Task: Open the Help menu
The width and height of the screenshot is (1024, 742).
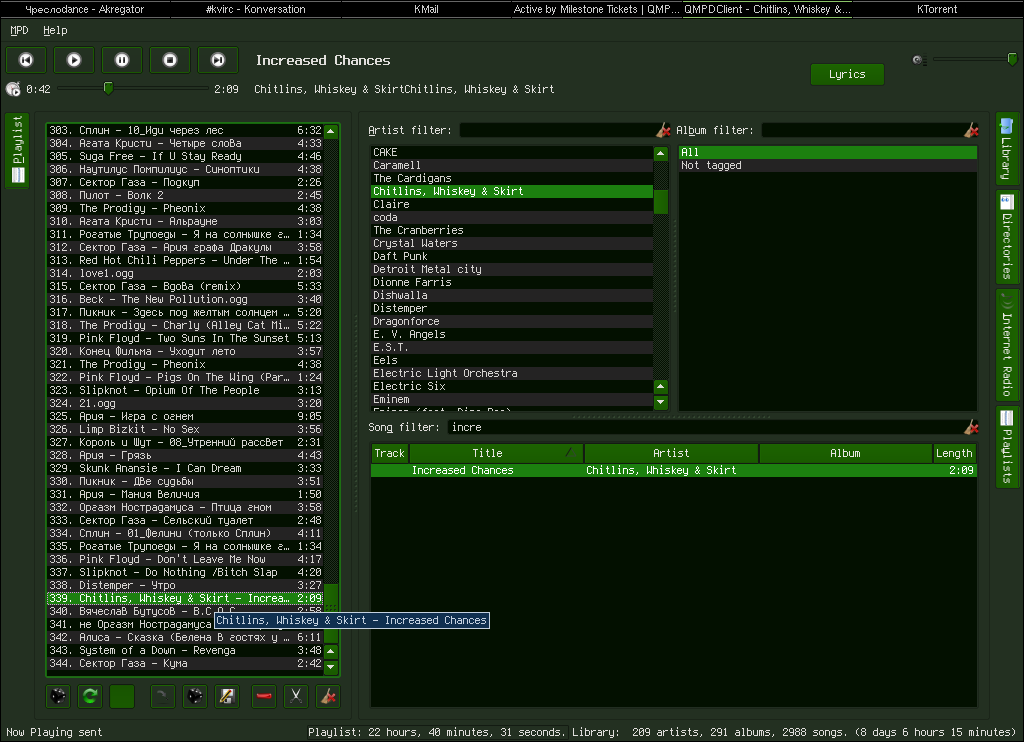Action: [x=55, y=30]
